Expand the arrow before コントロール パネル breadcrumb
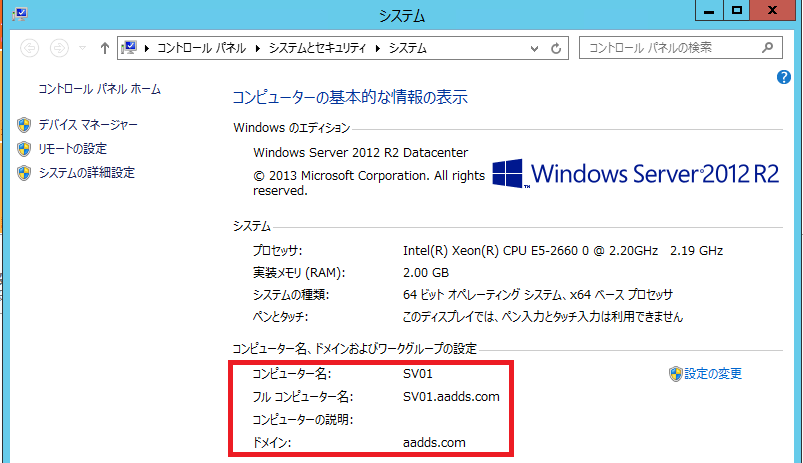The image size is (803, 463). click(x=146, y=48)
